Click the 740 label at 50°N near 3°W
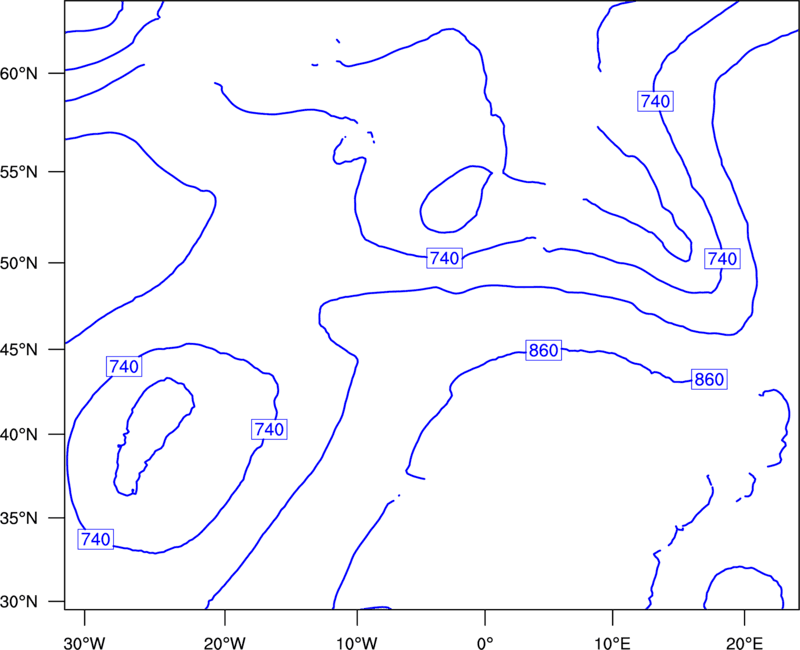This screenshot has height=650, width=800. click(444, 258)
